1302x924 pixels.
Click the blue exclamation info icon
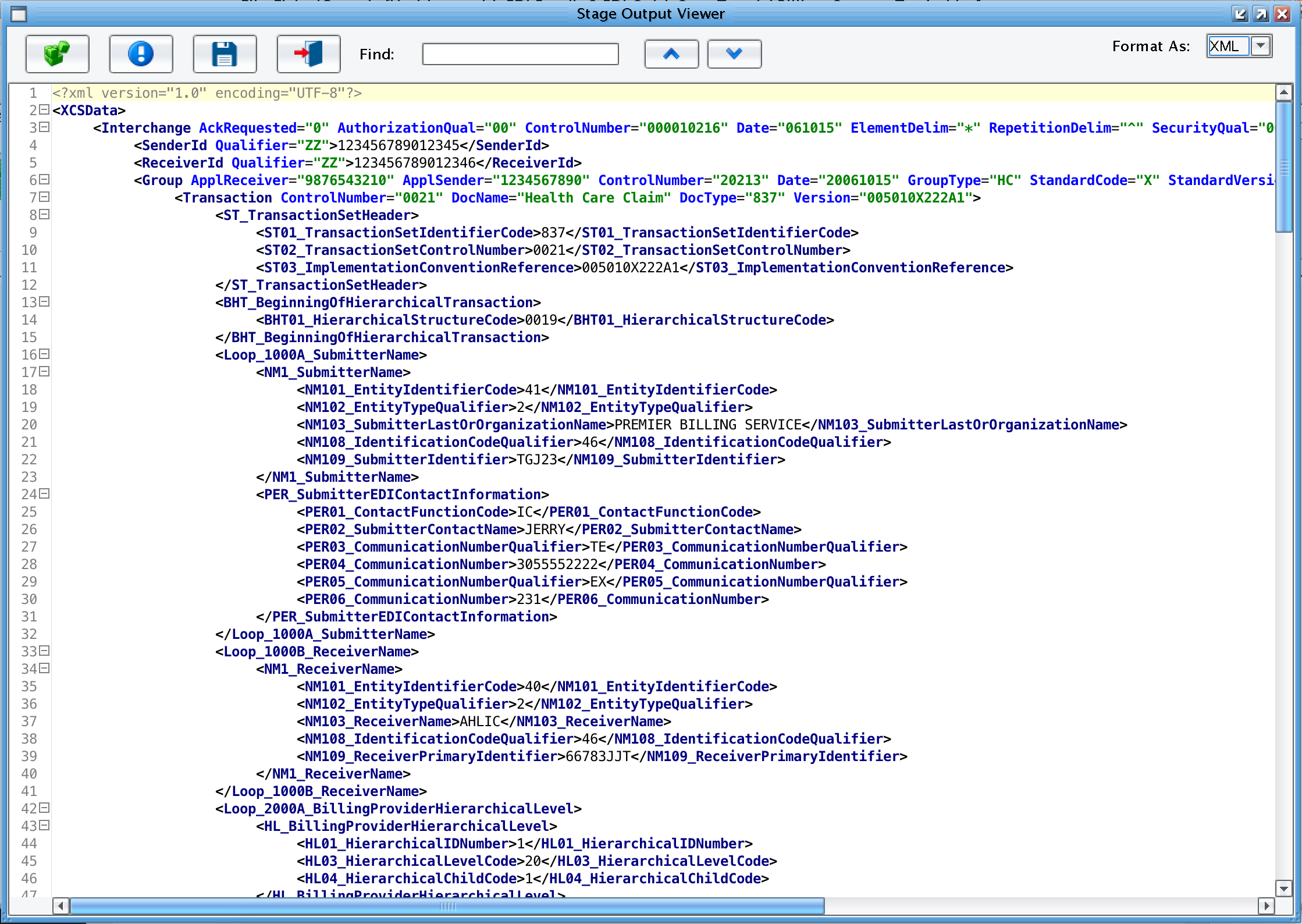[x=141, y=54]
